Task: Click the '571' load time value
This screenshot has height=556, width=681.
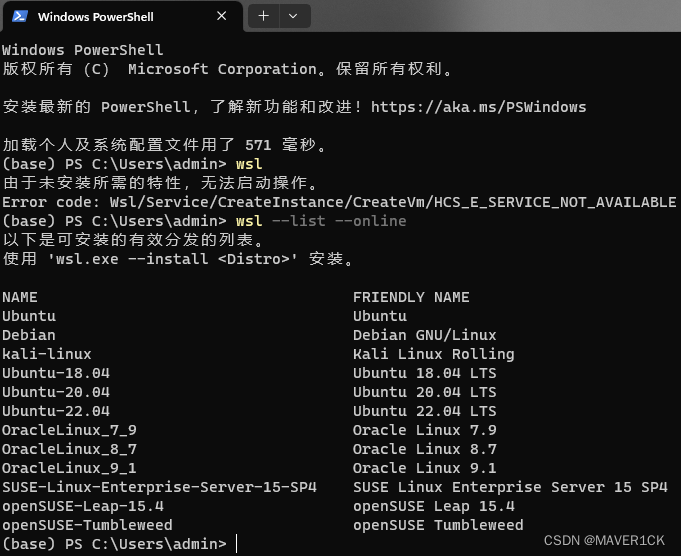Action: point(258,145)
